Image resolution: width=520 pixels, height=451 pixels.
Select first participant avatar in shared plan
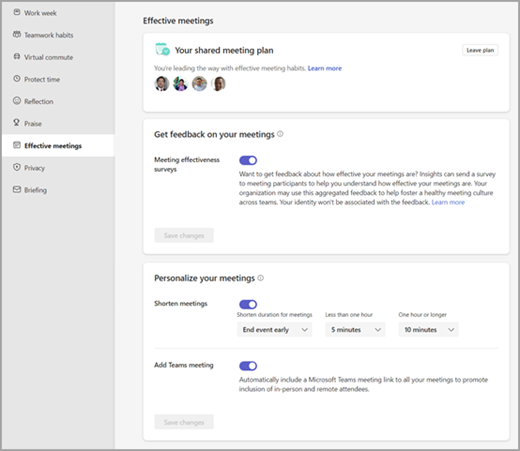pos(162,83)
